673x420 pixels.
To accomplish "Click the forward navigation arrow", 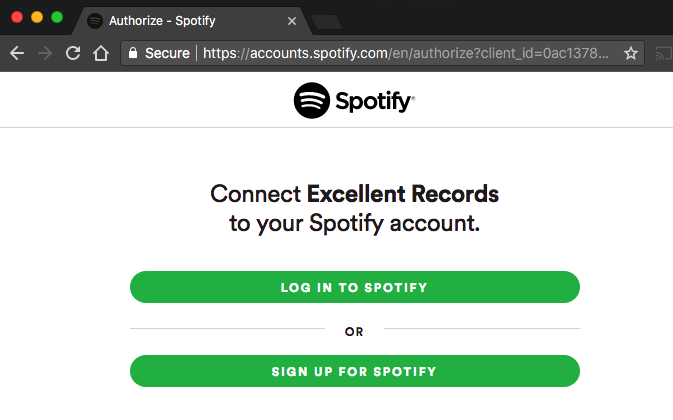I will [x=45, y=54].
